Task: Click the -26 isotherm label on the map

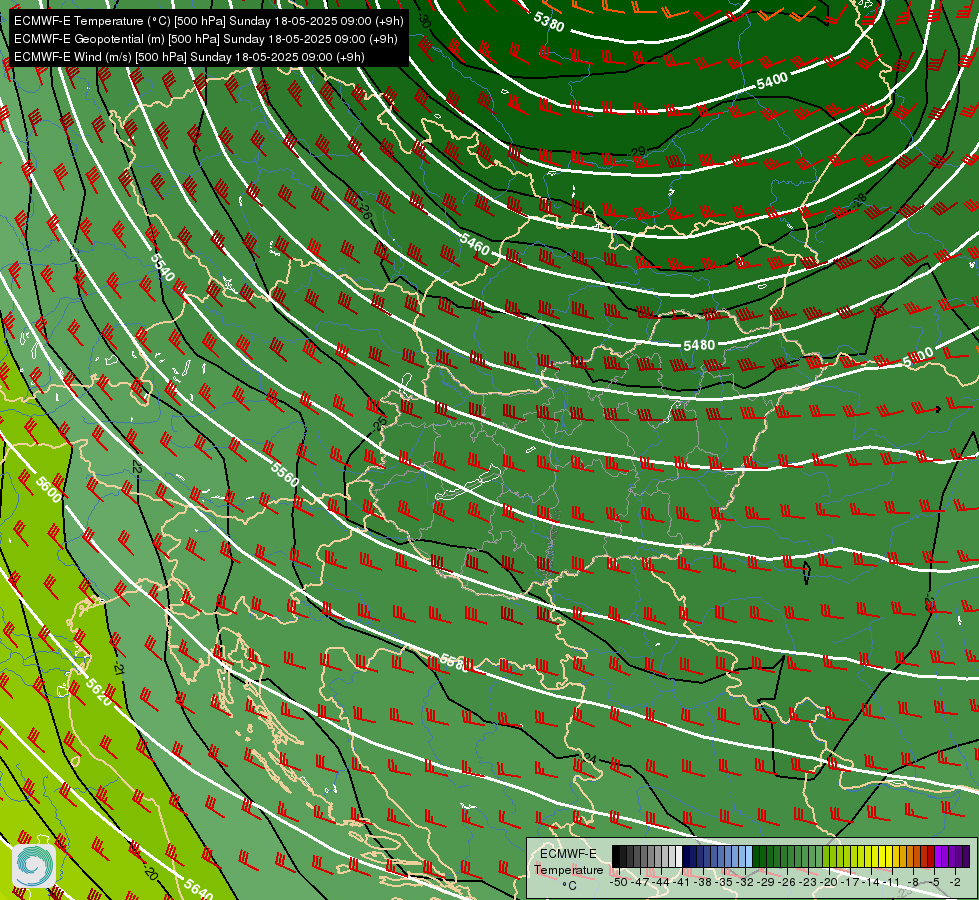Action: (364, 210)
